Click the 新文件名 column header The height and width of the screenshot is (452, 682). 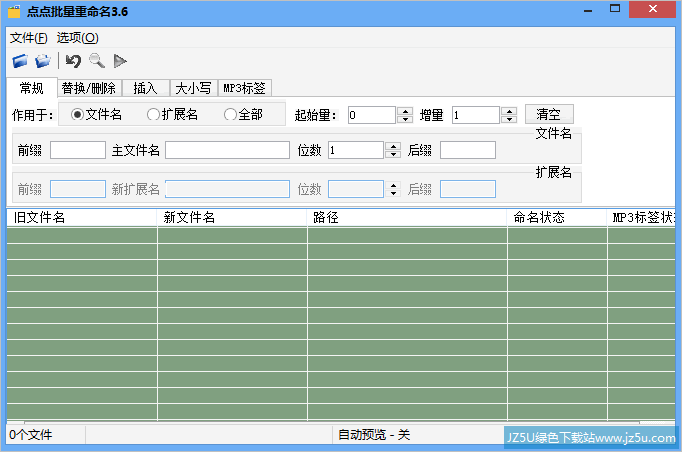pos(232,218)
